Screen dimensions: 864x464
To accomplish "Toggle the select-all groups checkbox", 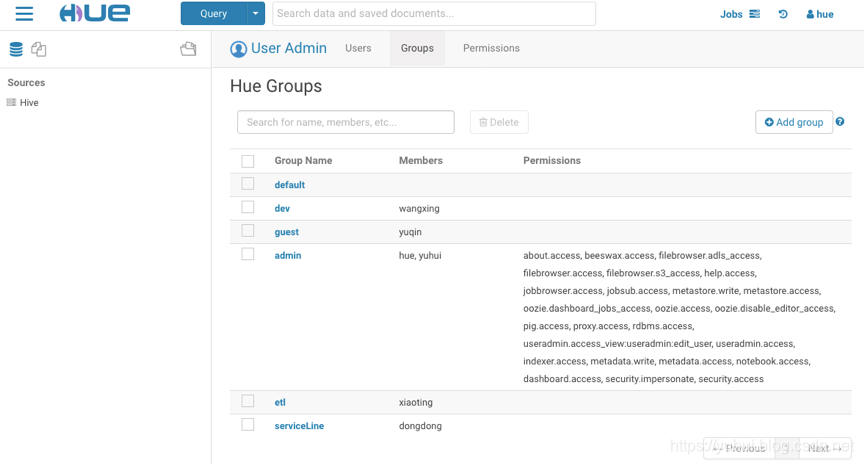I will coord(248,161).
